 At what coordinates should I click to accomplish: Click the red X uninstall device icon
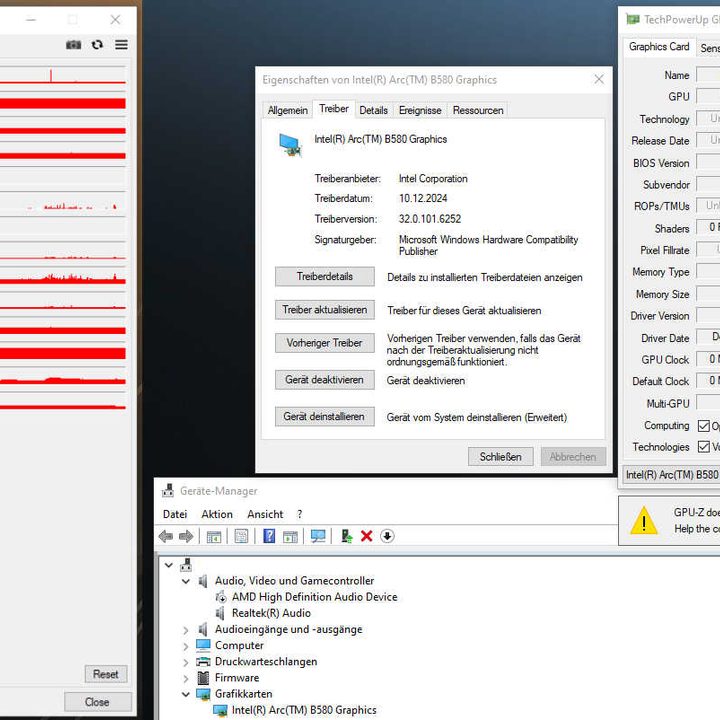click(366, 536)
